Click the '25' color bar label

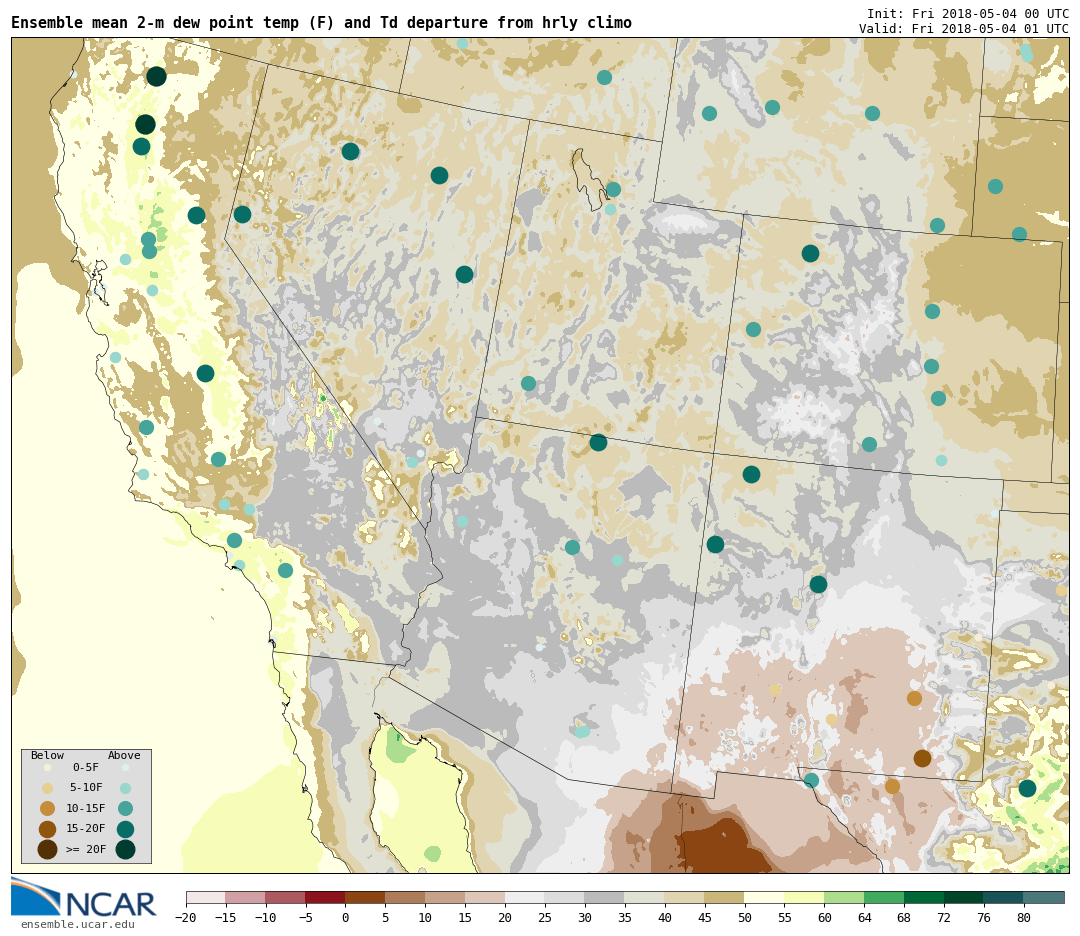tap(544, 917)
